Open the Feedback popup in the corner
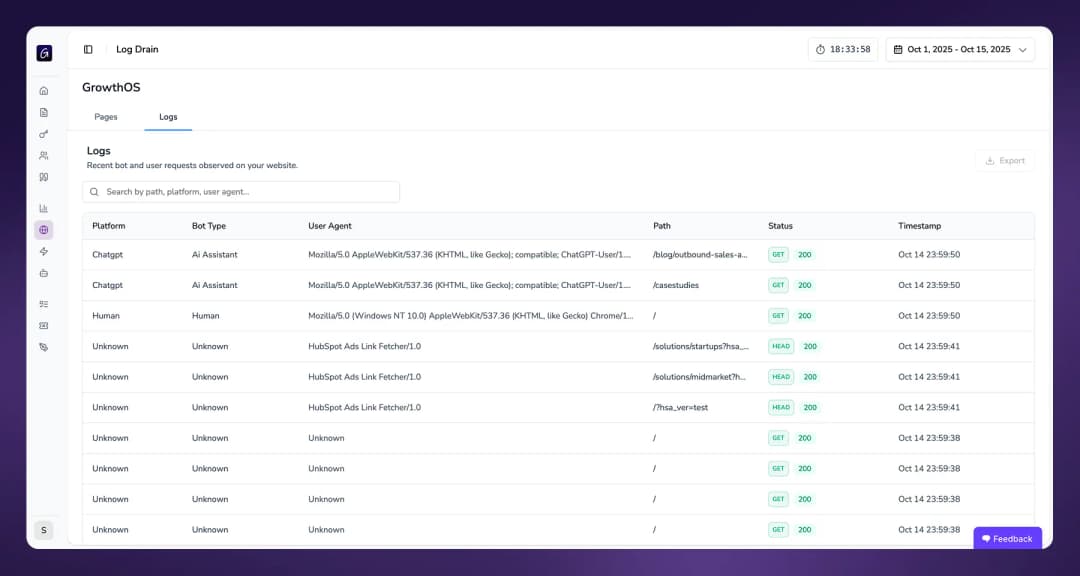 click(x=1007, y=538)
